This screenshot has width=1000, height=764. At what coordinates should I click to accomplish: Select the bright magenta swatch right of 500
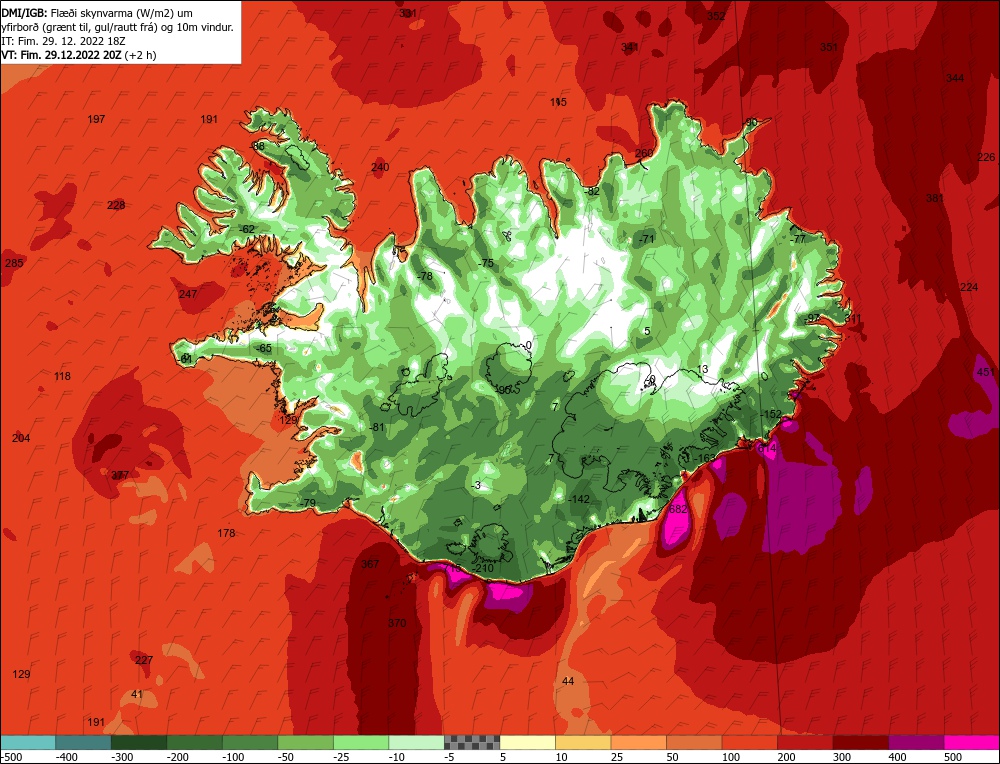[x=972, y=742]
